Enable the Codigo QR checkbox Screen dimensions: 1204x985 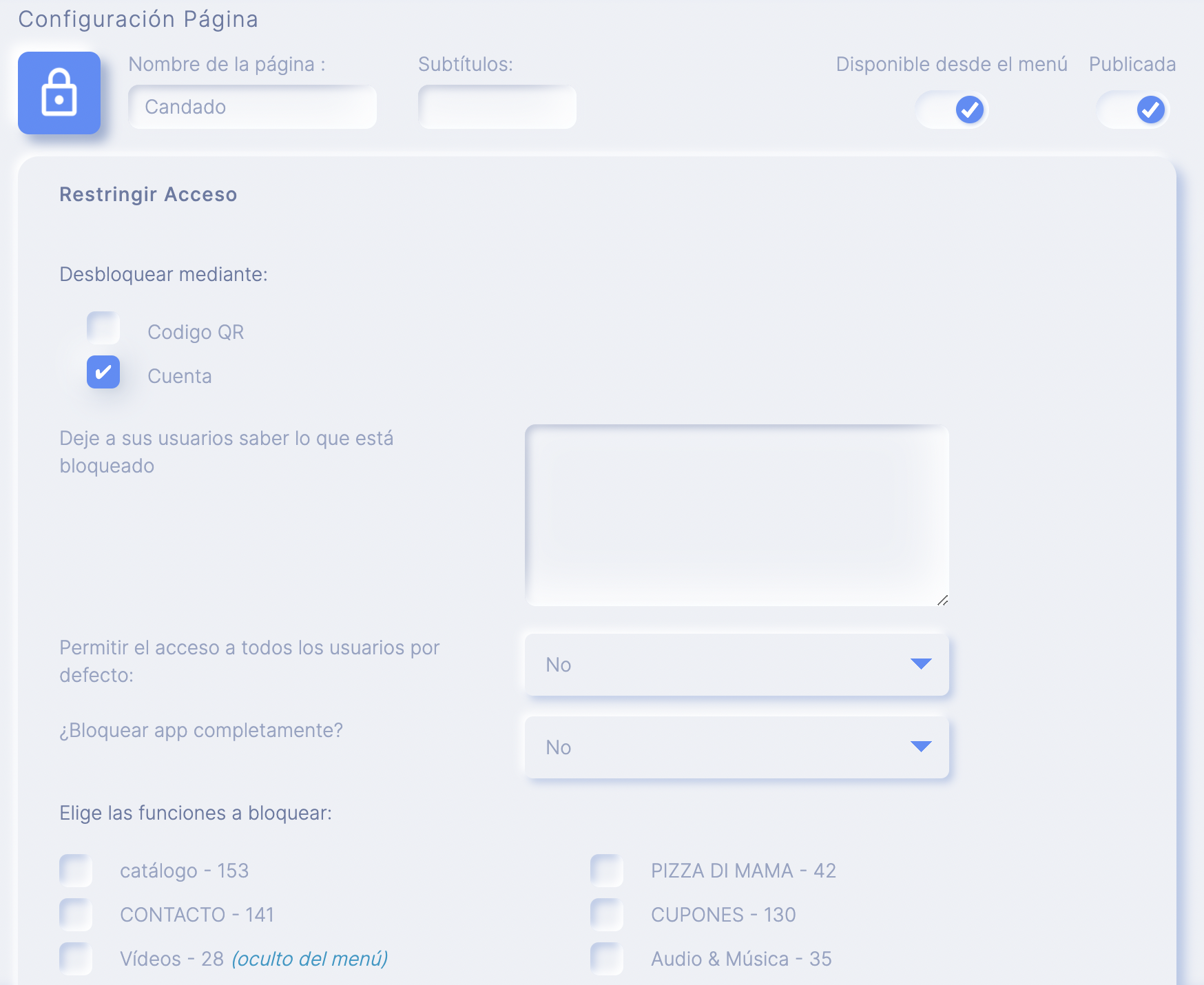click(103, 328)
